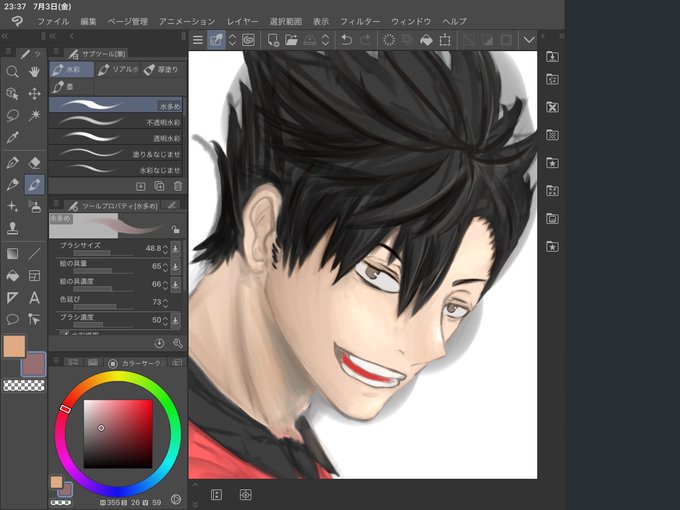Select the Zoom magnifier tool
Viewport: 680px width, 510px height.
tap(12, 72)
